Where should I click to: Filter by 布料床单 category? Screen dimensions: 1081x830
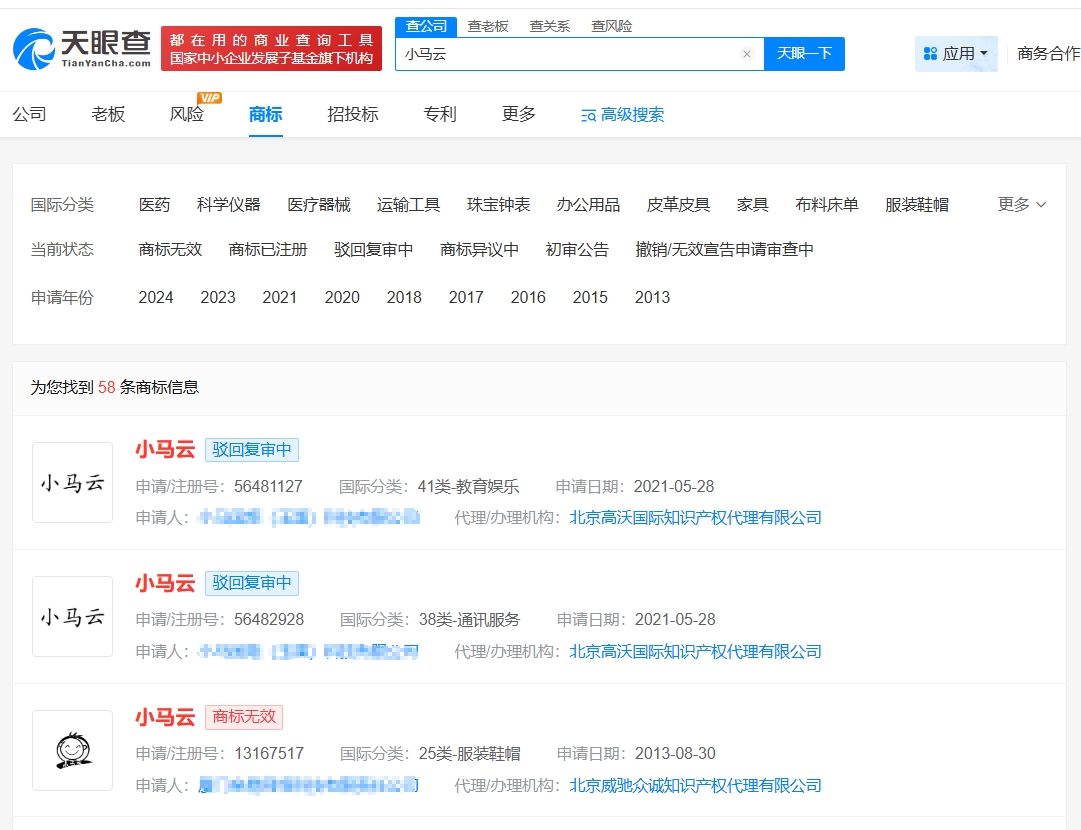827,205
